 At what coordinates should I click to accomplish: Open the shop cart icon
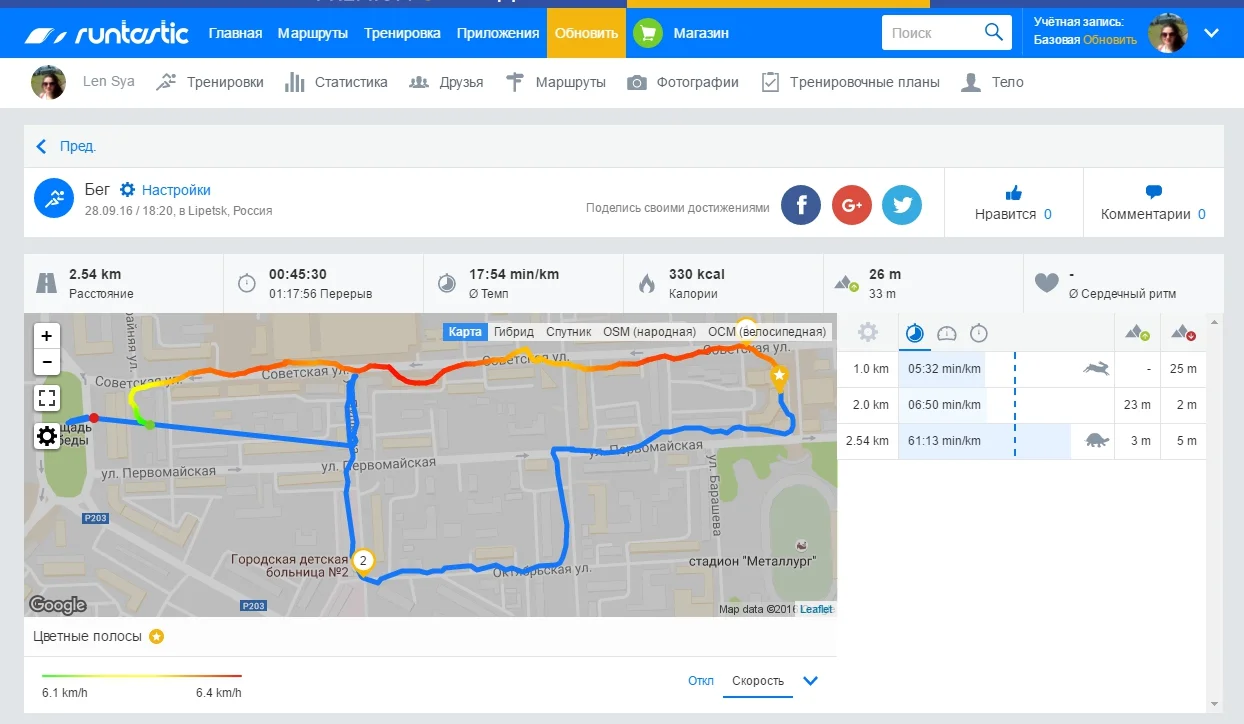648,33
